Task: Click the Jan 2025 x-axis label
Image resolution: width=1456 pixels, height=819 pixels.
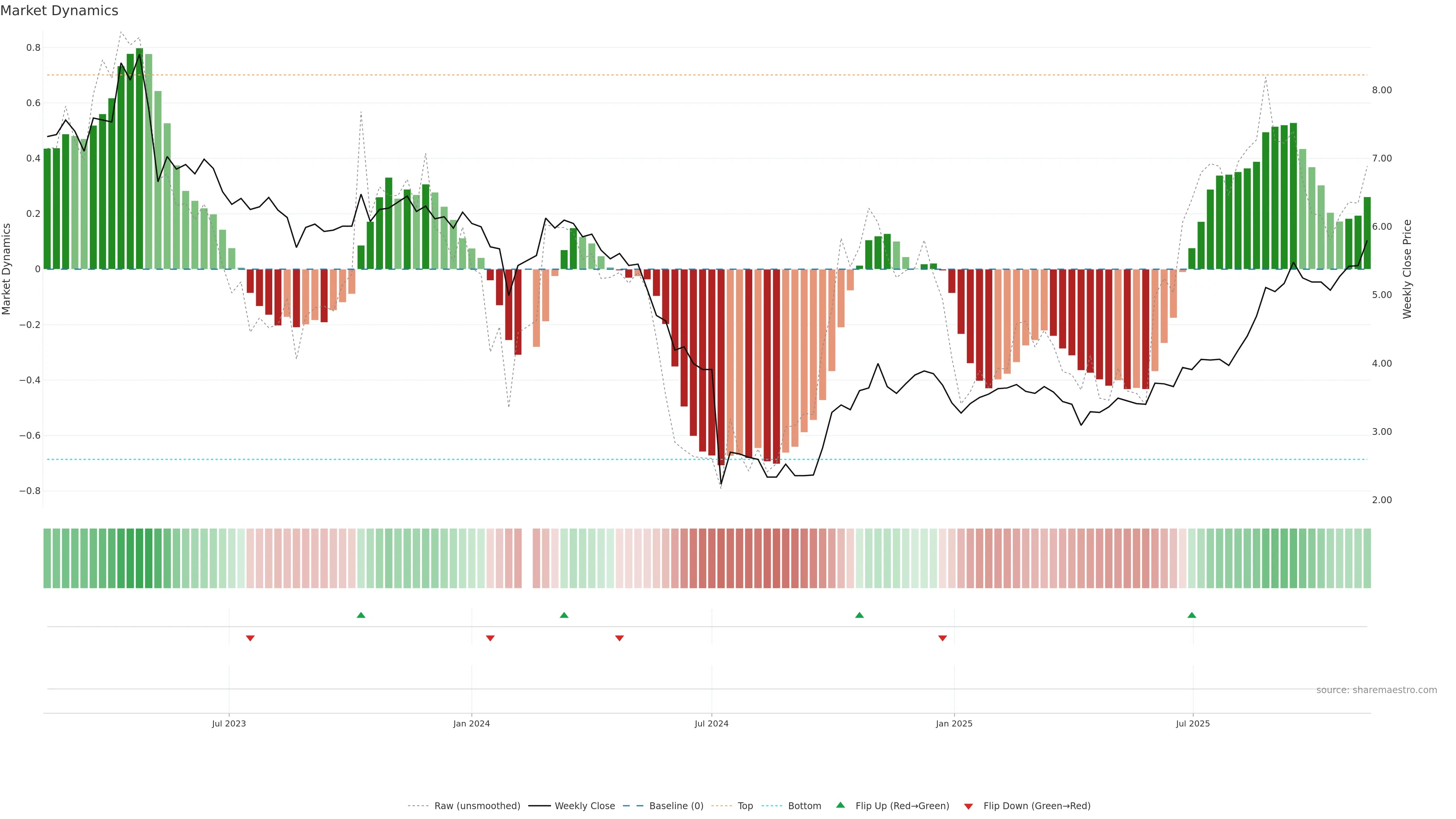Action: point(954,723)
